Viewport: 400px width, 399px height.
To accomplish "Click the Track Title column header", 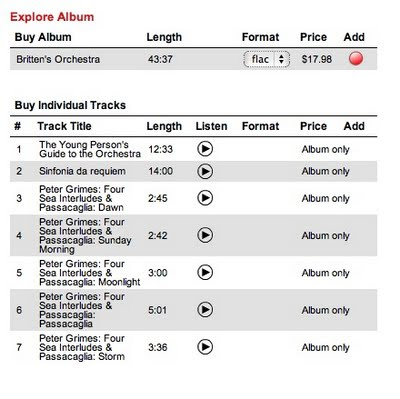I will [64, 126].
